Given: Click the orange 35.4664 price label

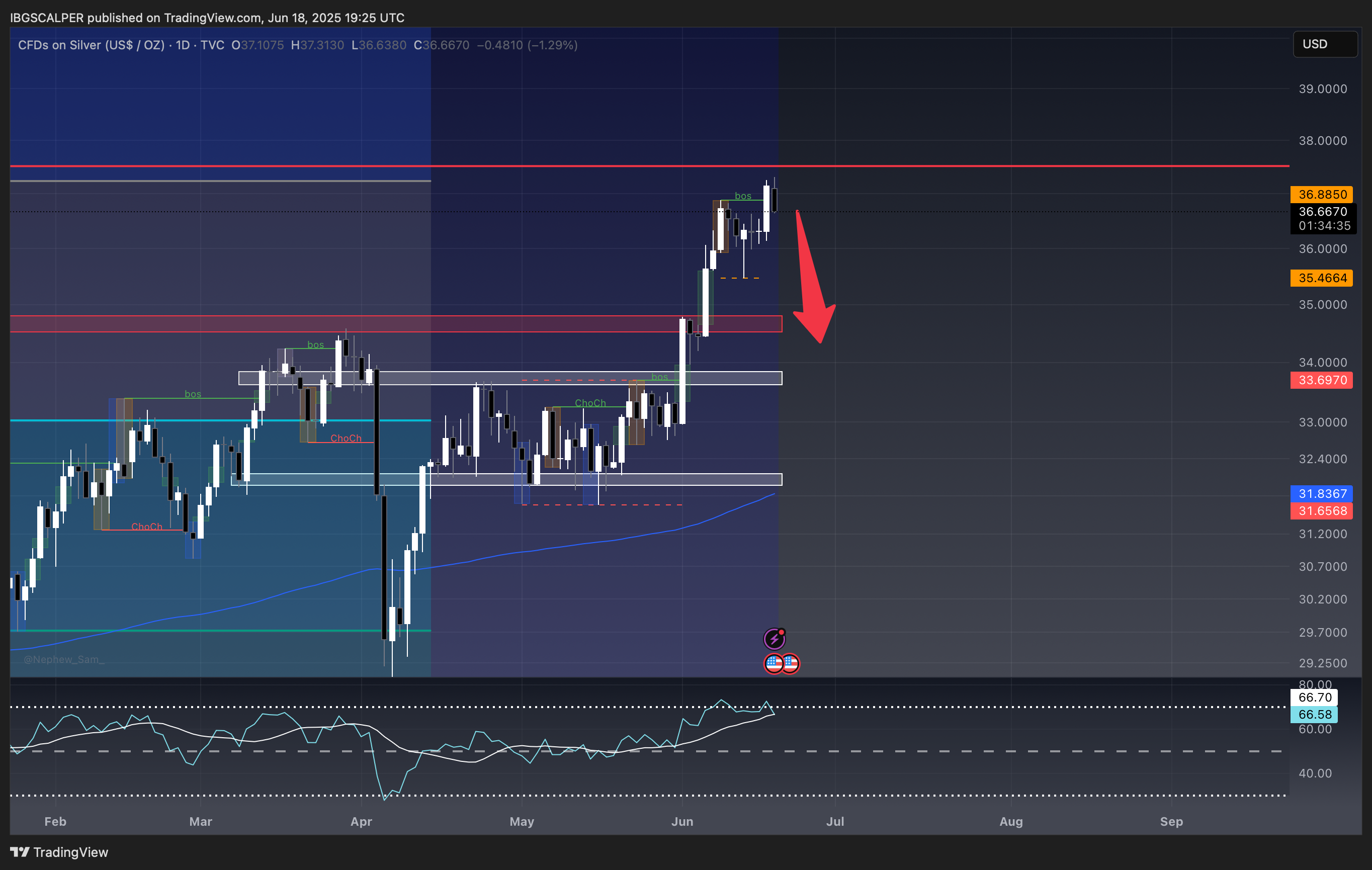Looking at the screenshot, I should coord(1321,278).
